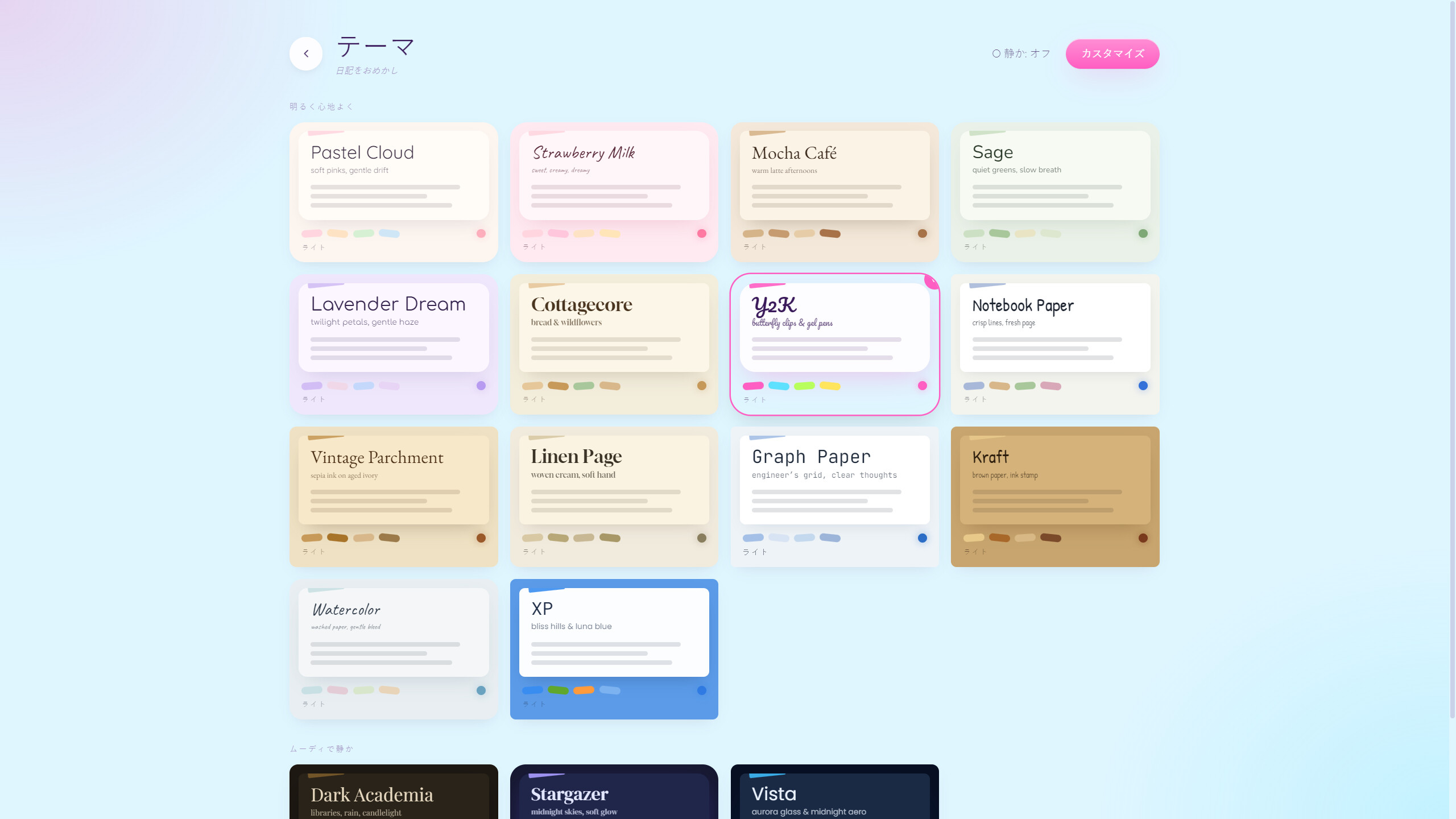Click the 明るく心地よく section heading
The width and height of the screenshot is (1456, 819).
[321, 106]
